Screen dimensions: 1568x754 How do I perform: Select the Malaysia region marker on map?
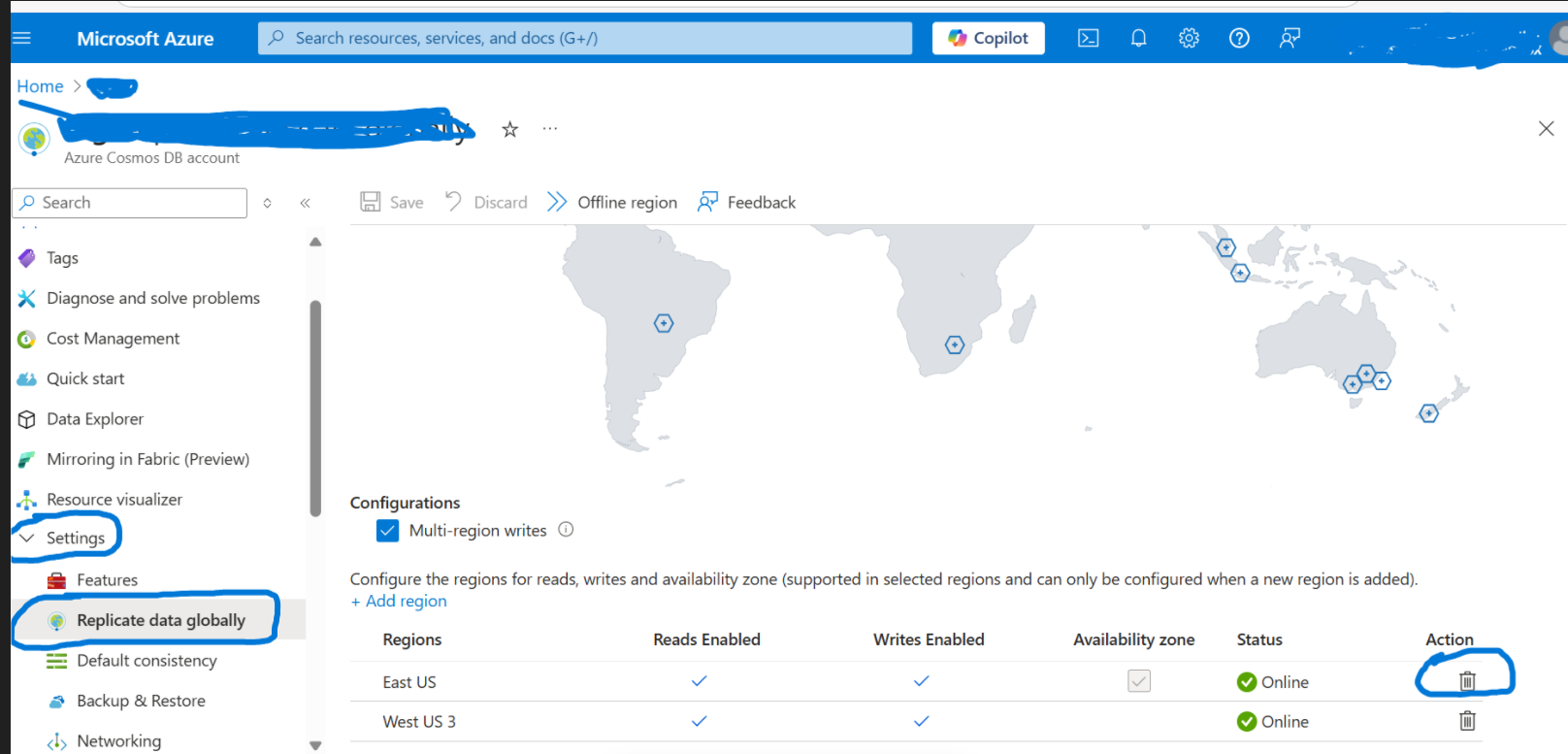pyautogui.click(x=1226, y=247)
